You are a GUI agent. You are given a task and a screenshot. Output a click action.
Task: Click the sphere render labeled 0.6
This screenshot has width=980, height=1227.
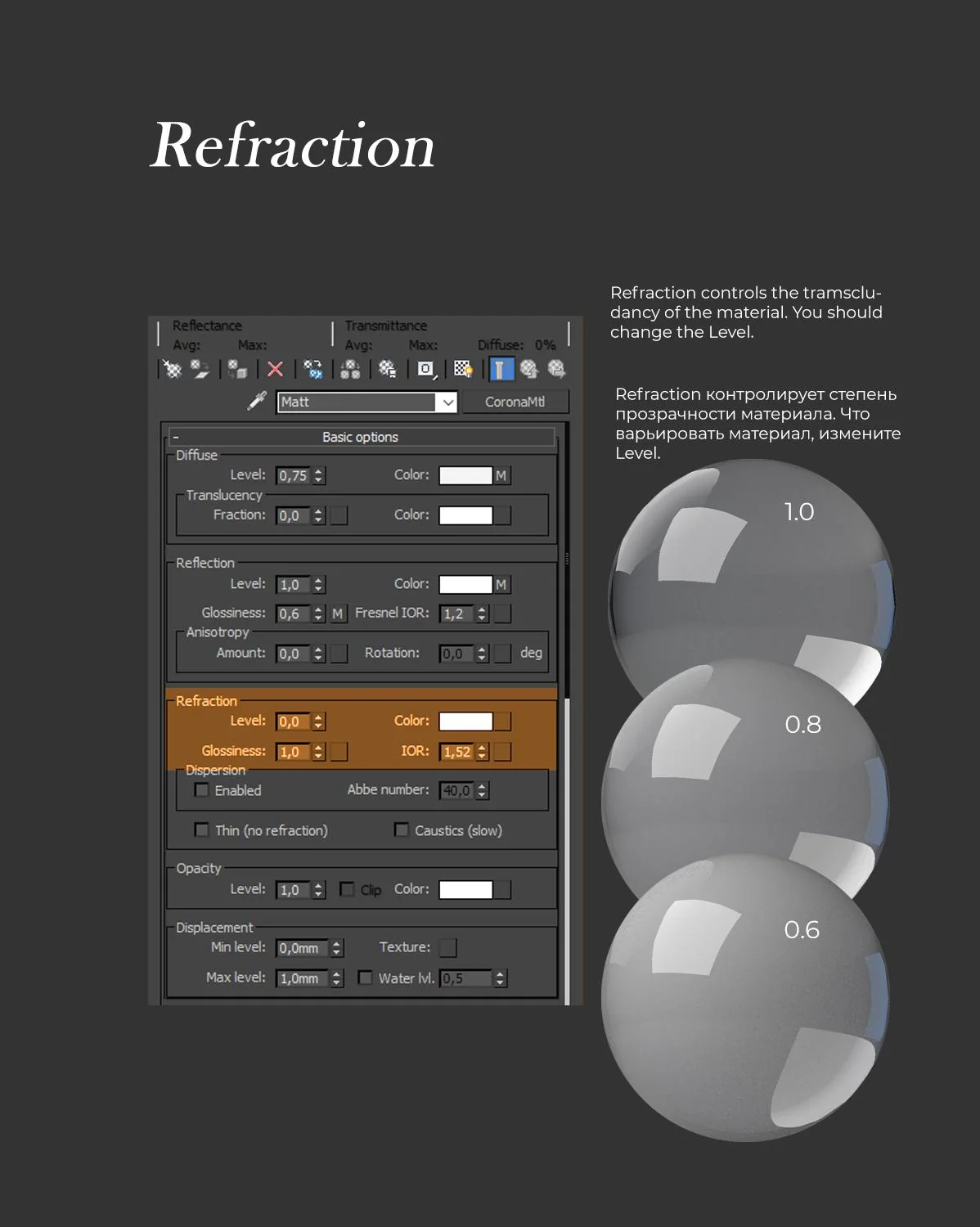point(745,998)
